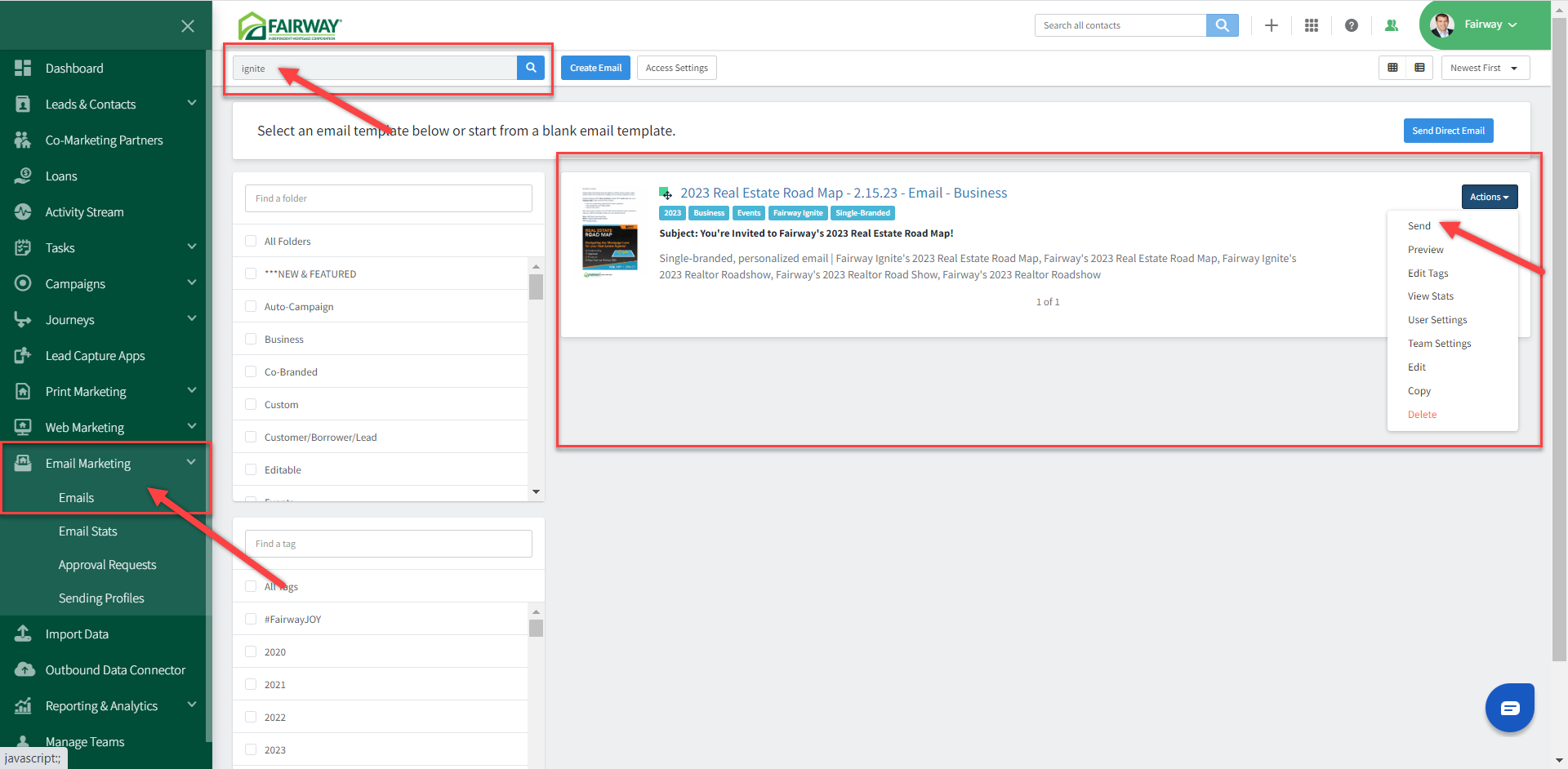The width and height of the screenshot is (1568, 769).
Task: Click the Web Marketing monitor icon
Action: (x=23, y=428)
